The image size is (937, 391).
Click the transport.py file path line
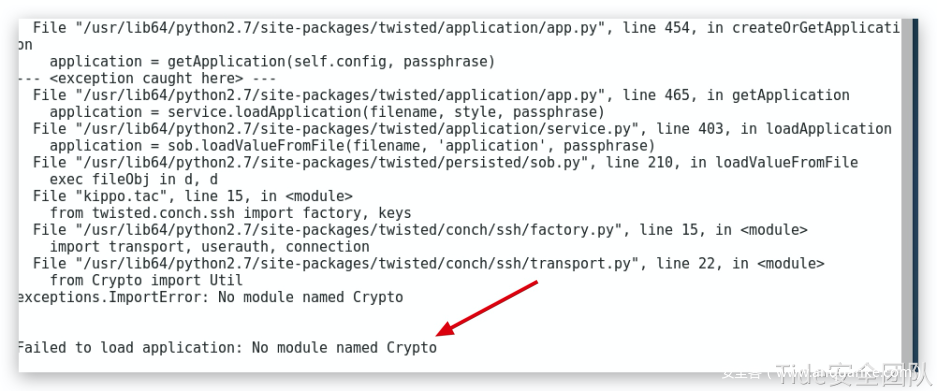tap(428, 264)
